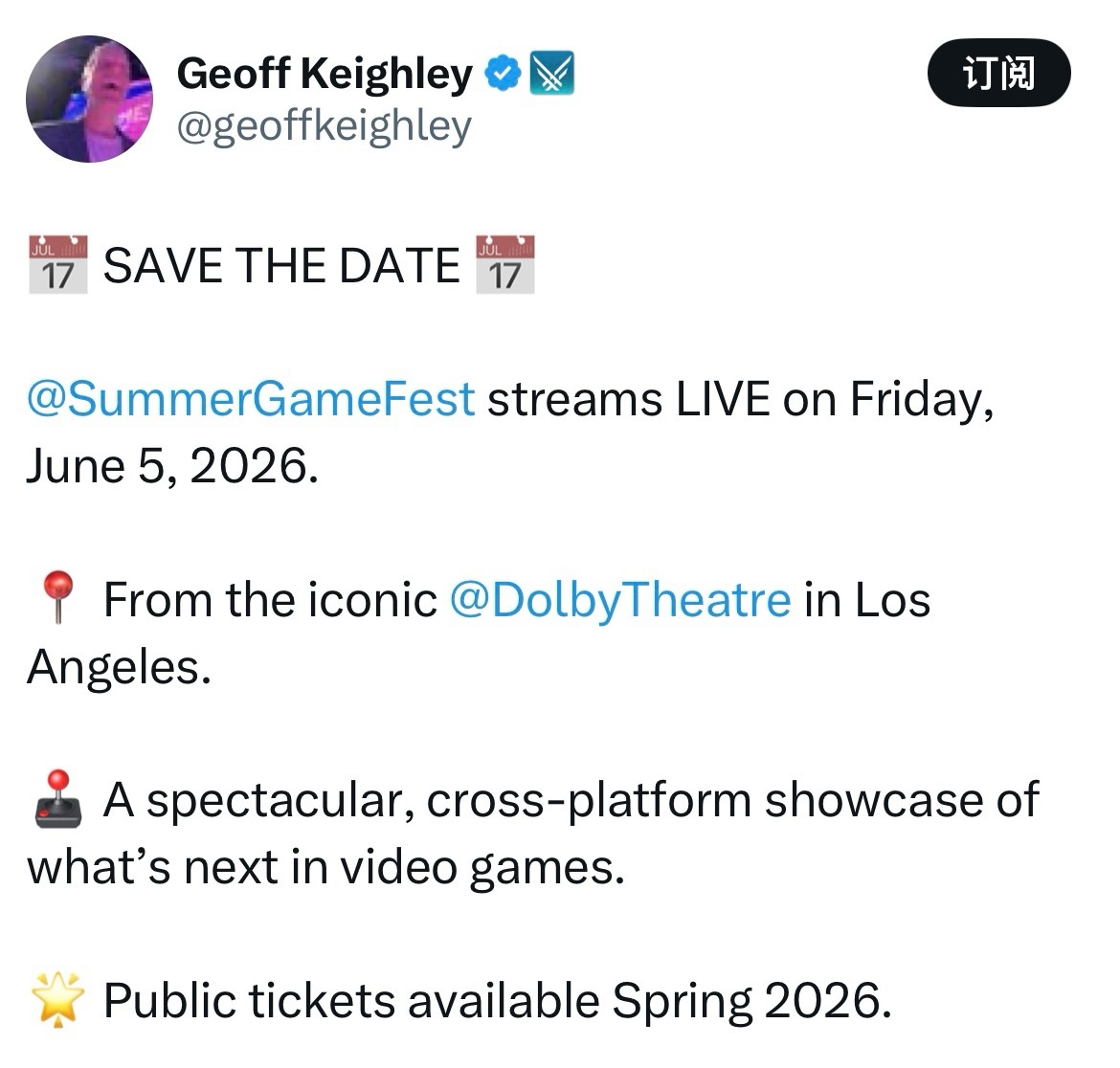Screen dimensions: 1120x1068
Task: Click the Geoff Keighley display name
Action: pos(324,74)
